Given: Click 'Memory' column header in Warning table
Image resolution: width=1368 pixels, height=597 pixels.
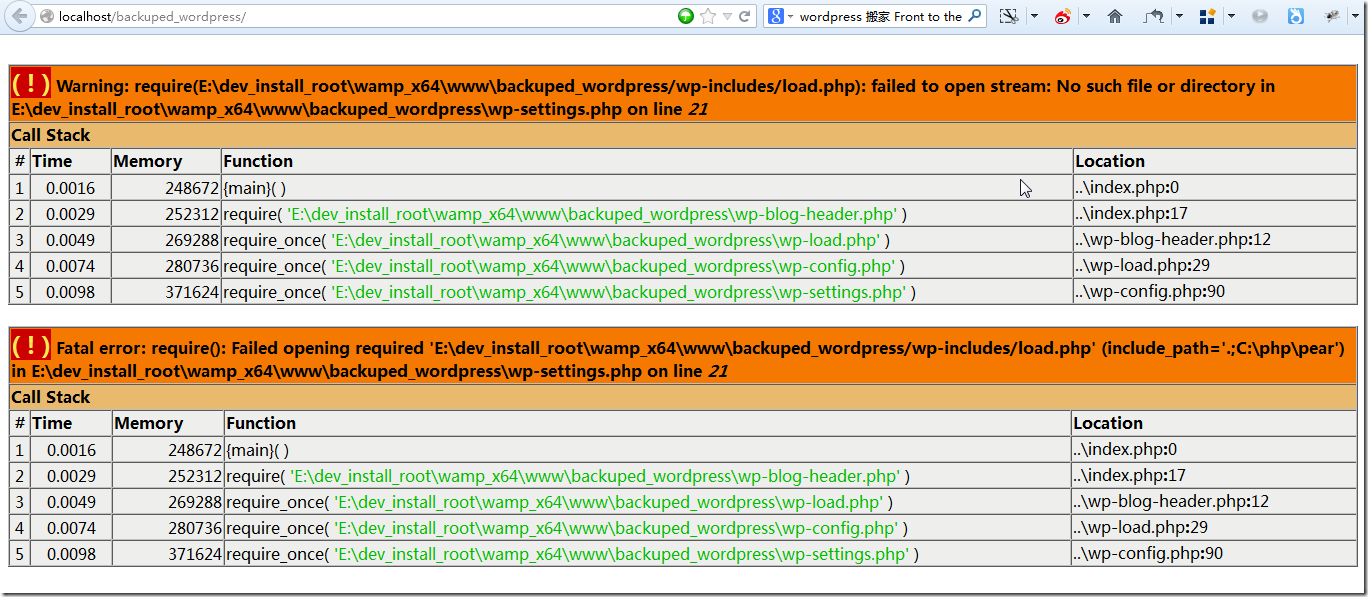Looking at the screenshot, I should pos(148,161).
